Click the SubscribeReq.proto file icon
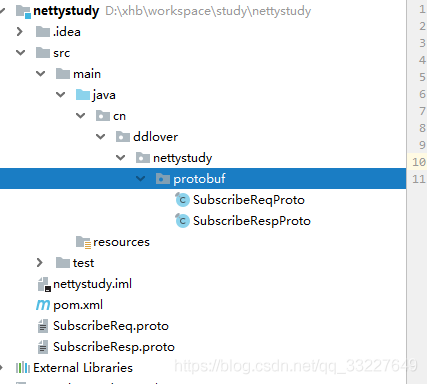Viewport: 427px width, 384px height. 43,326
